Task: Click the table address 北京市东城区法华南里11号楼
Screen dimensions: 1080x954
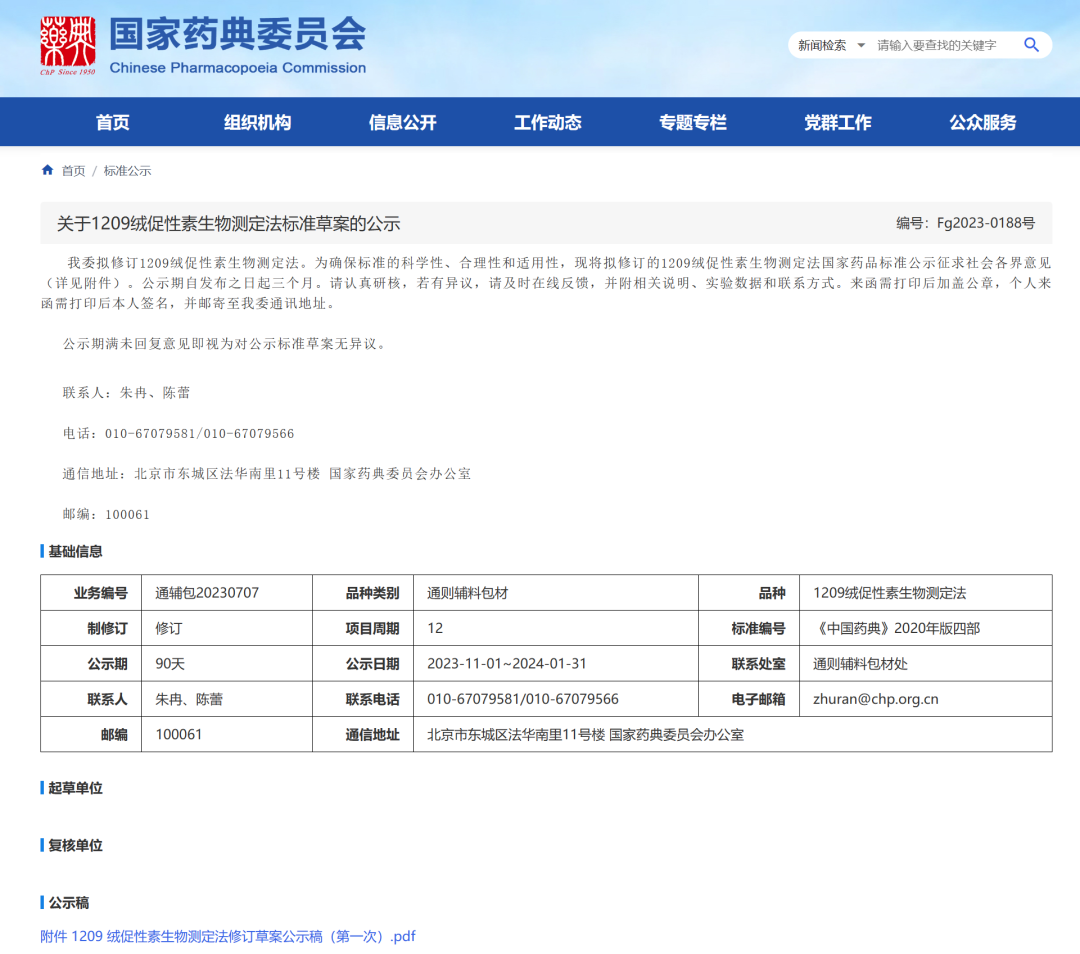Action: [x=516, y=735]
